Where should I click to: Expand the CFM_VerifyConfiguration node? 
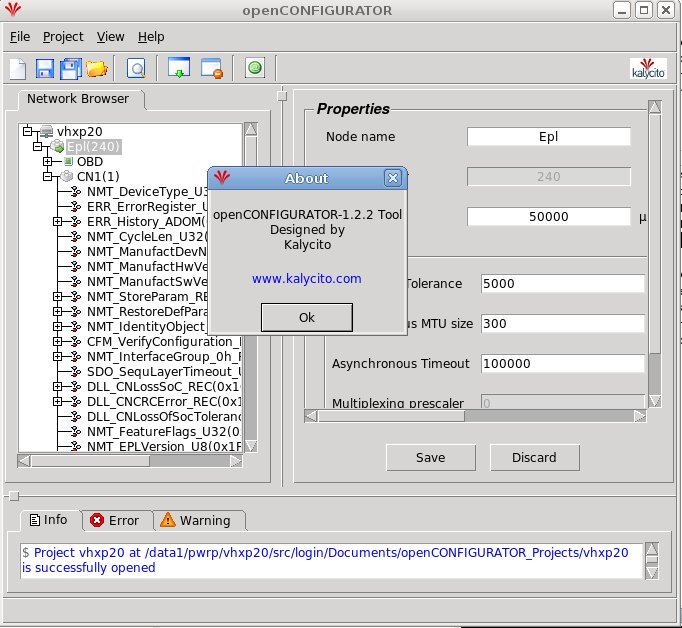click(x=57, y=341)
